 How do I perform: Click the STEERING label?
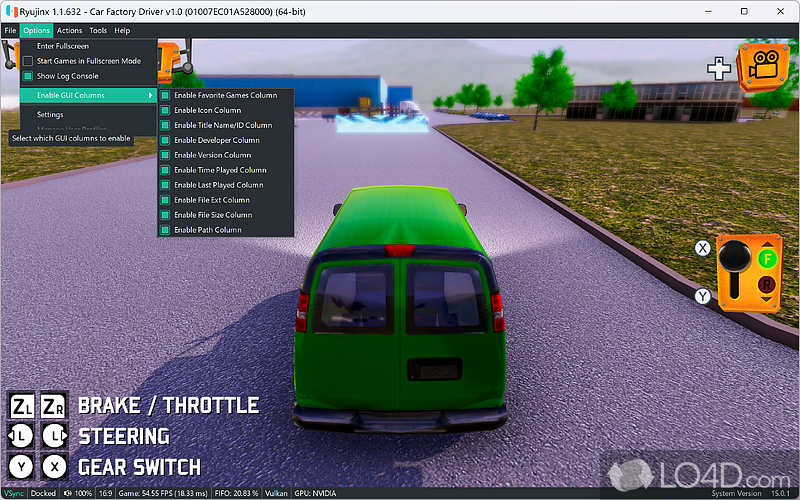coord(124,437)
